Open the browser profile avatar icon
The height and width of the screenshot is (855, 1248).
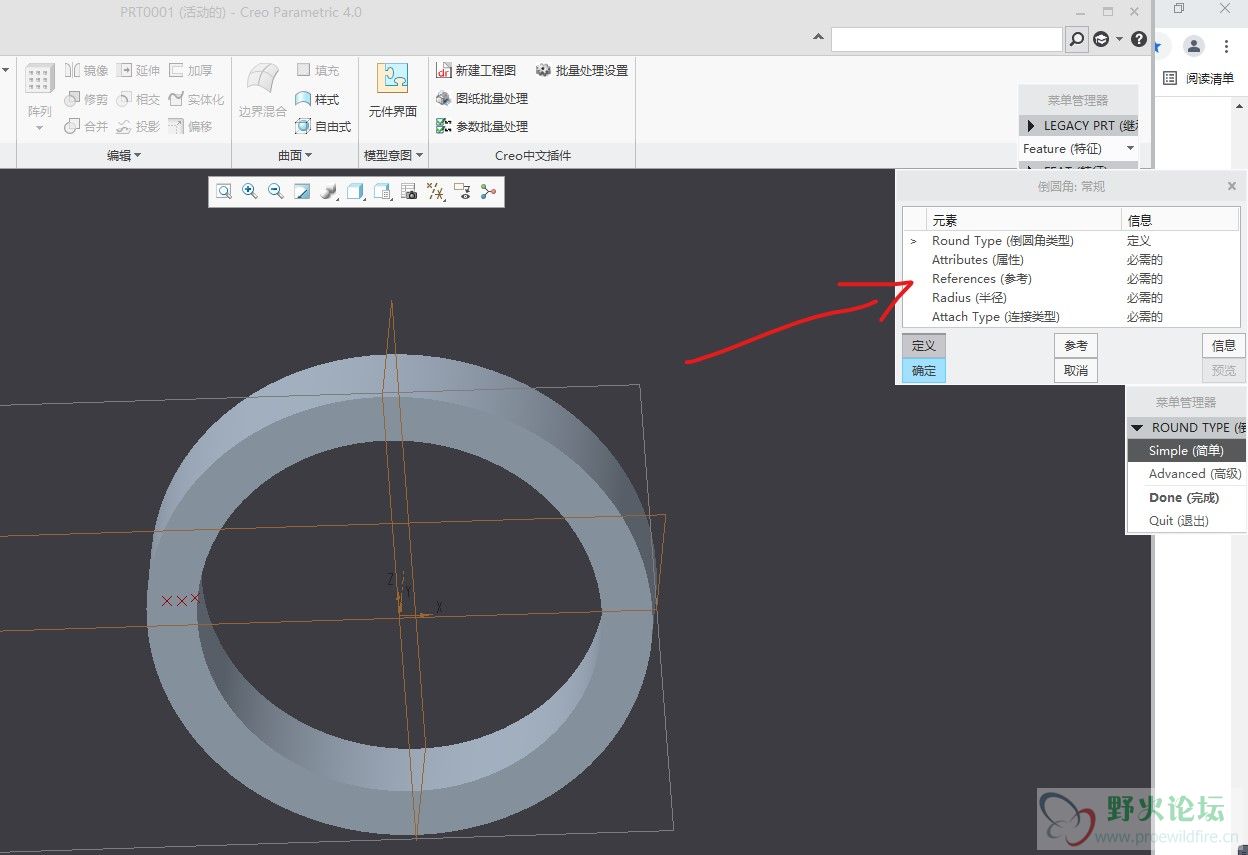tap(1194, 46)
